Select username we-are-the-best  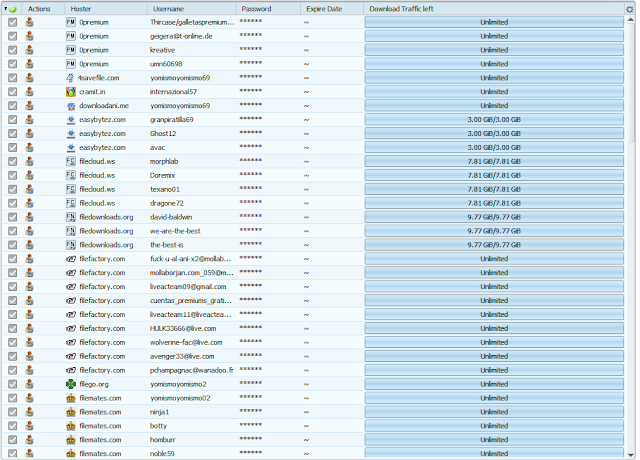tap(175, 231)
